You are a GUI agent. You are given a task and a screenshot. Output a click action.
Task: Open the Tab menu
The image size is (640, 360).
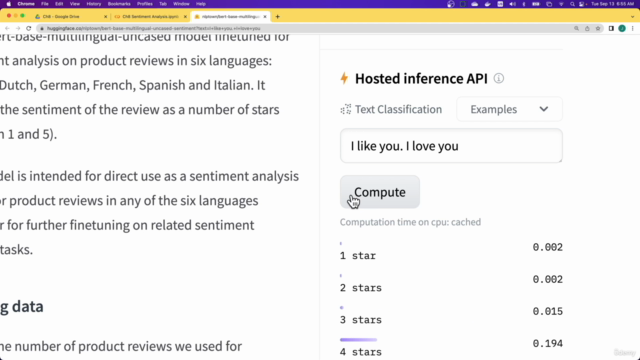[x=163, y=4]
